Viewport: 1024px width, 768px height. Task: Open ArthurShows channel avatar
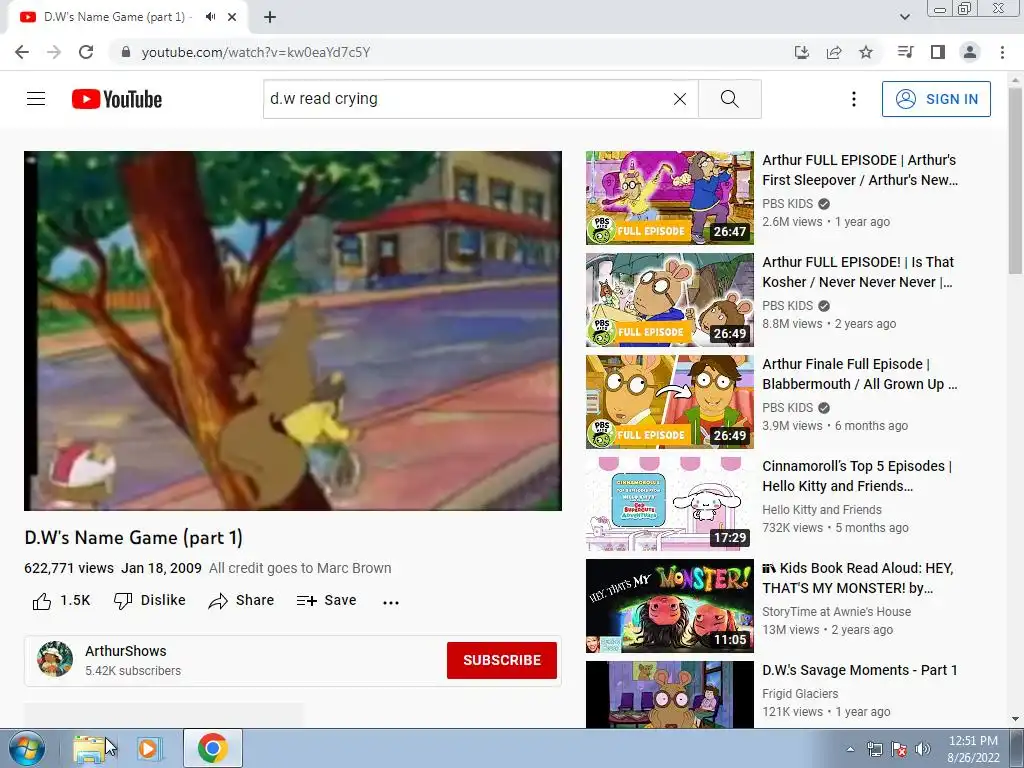55,659
